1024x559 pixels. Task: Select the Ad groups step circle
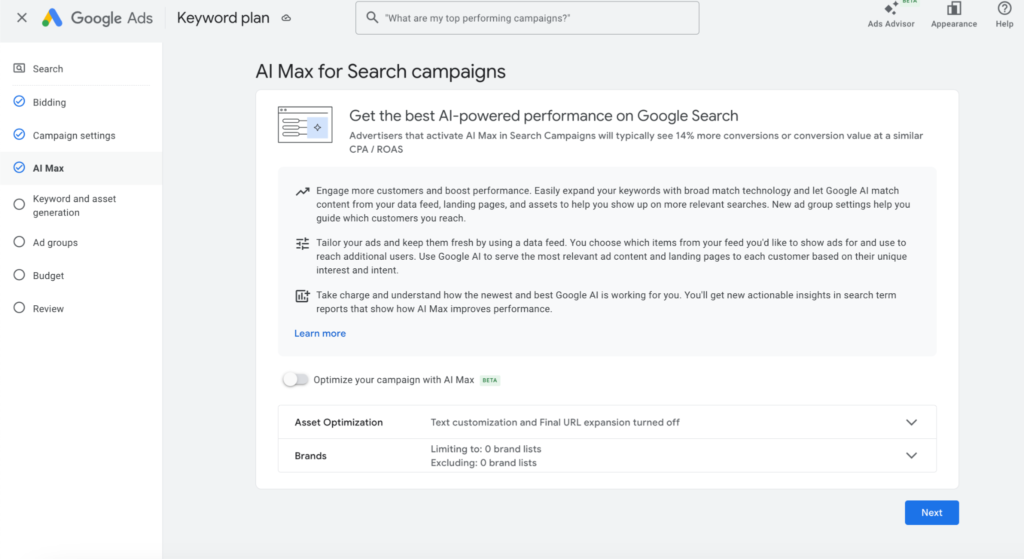[x=19, y=242]
